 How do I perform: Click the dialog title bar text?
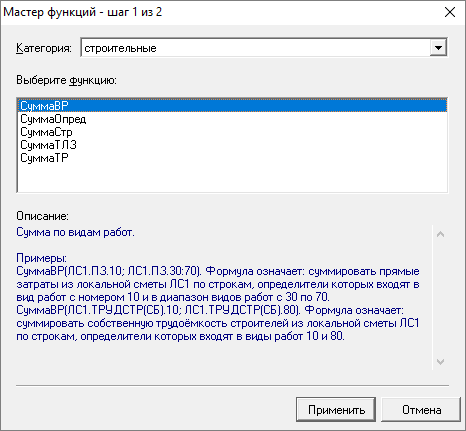[x=83, y=12]
